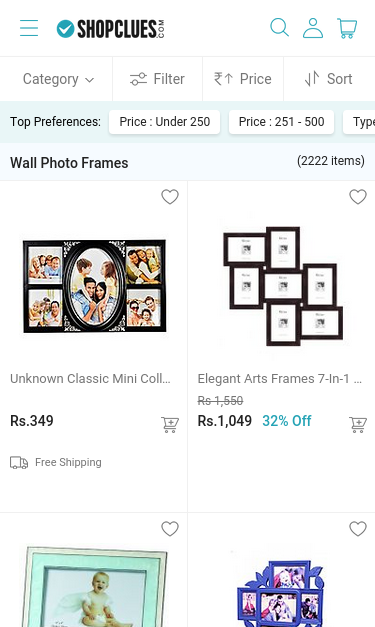Wishlist the Unknown Classic Mini Collage frame
This screenshot has height=627, width=375.
(170, 197)
